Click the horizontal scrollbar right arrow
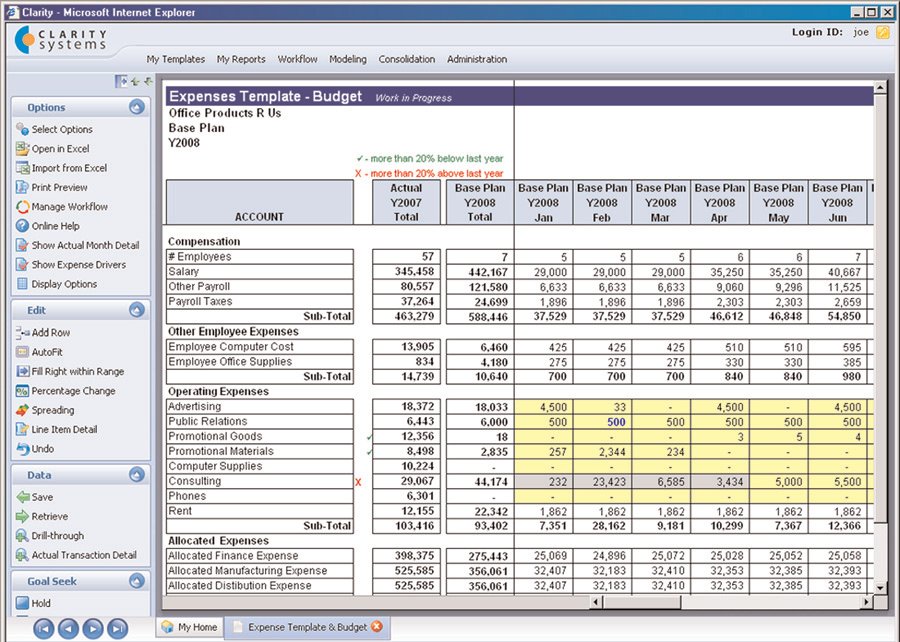Viewport: 900px width, 642px height. (866, 602)
